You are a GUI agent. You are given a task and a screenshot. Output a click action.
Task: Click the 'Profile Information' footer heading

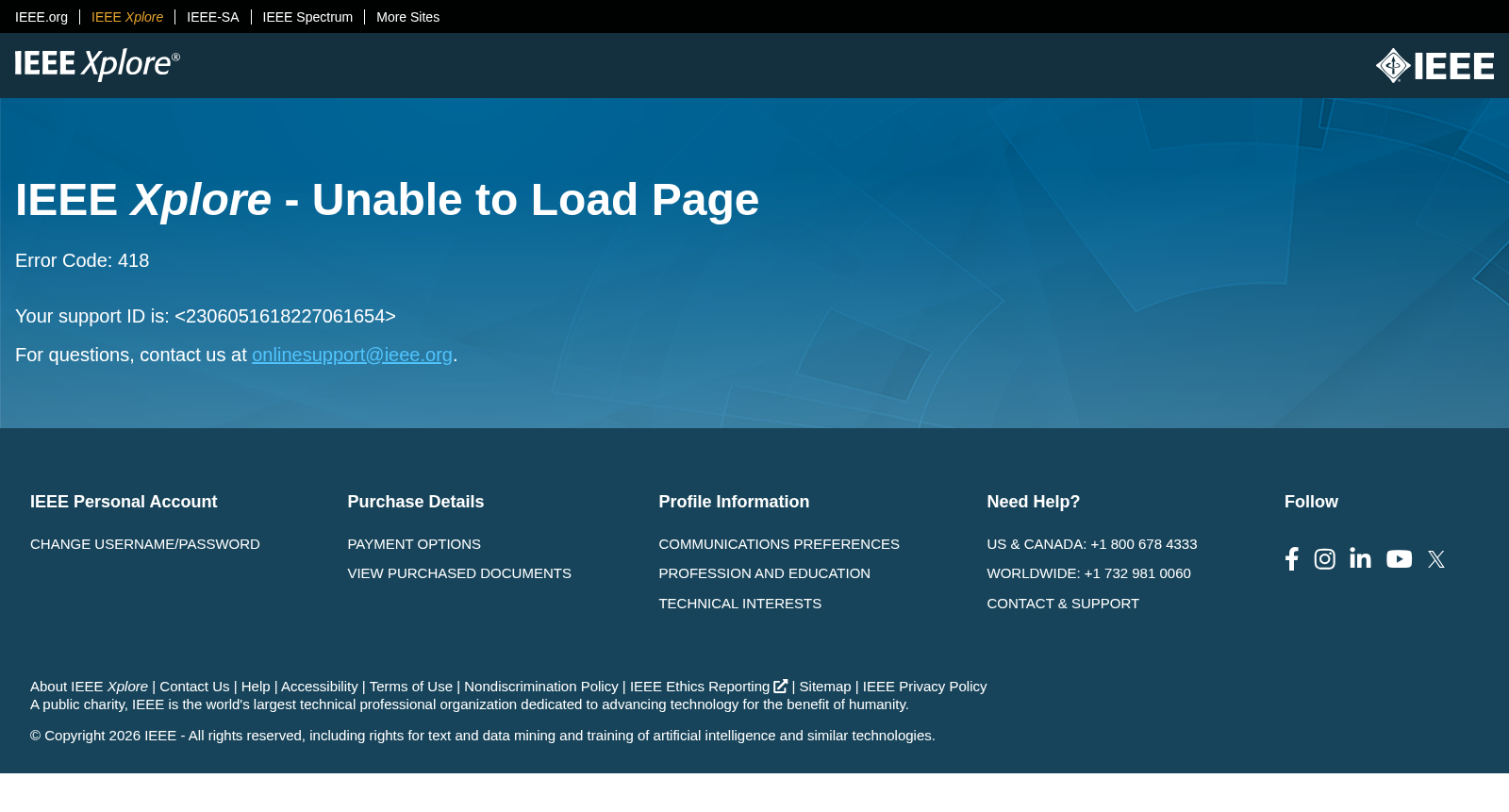point(734,502)
